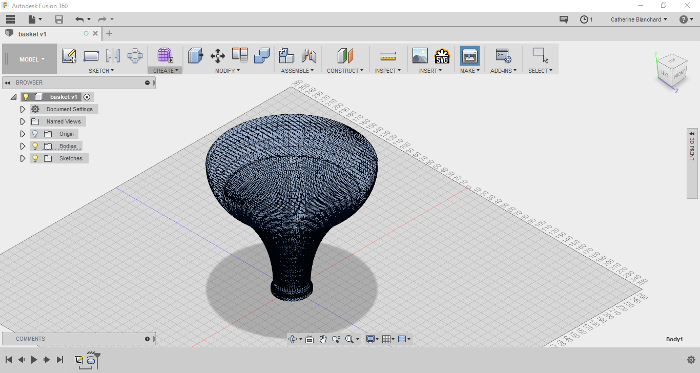Click the Create Form purple grid icon

pyautogui.click(x=165, y=56)
